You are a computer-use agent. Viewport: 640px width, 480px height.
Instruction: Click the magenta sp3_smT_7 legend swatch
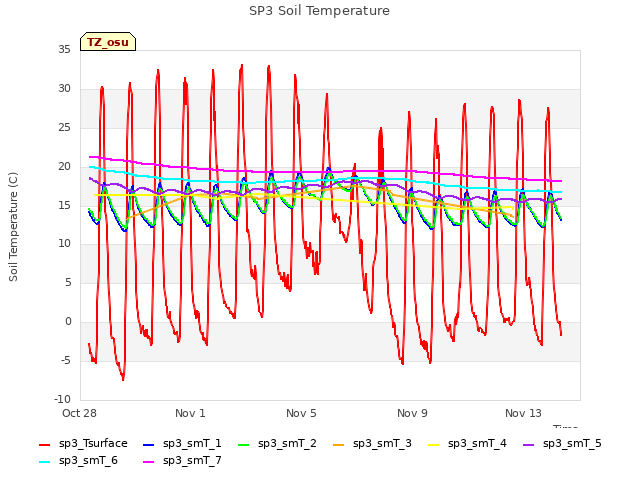[x=149, y=462]
